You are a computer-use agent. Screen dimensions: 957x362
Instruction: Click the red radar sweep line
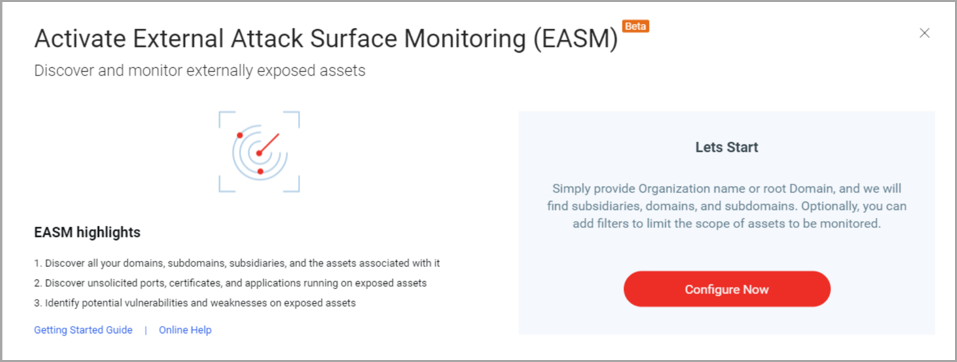click(x=269, y=143)
